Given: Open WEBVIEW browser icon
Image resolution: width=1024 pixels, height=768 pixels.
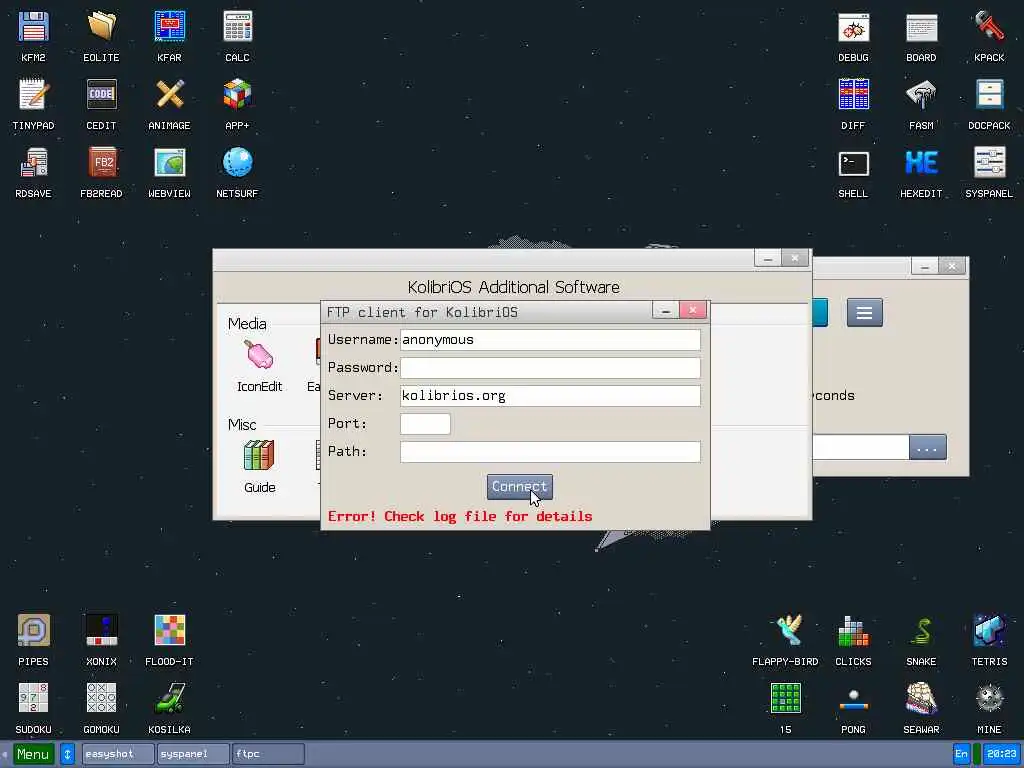Looking at the screenshot, I should (169, 163).
